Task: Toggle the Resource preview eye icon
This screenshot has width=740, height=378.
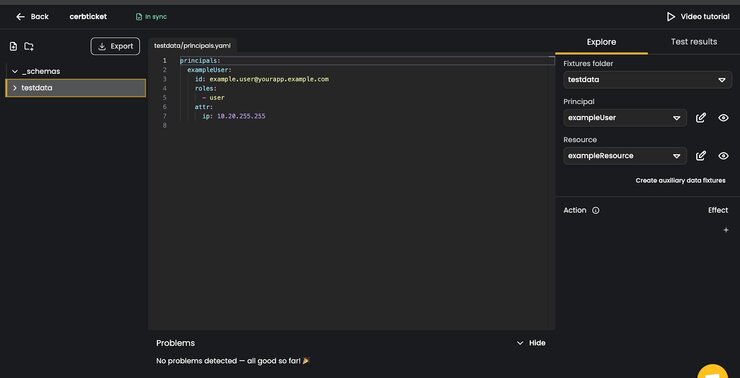Action: pos(723,156)
